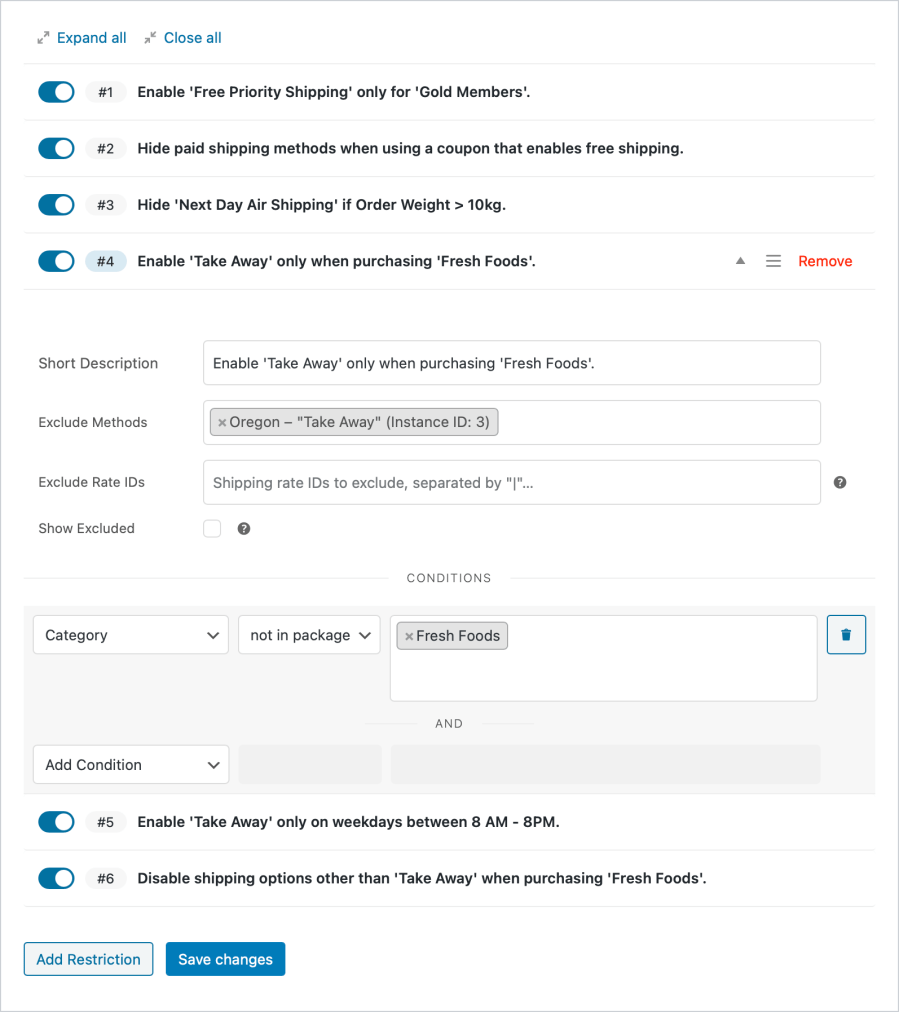
Task: Click the drag handle icon on restriction #4
Action: (773, 260)
